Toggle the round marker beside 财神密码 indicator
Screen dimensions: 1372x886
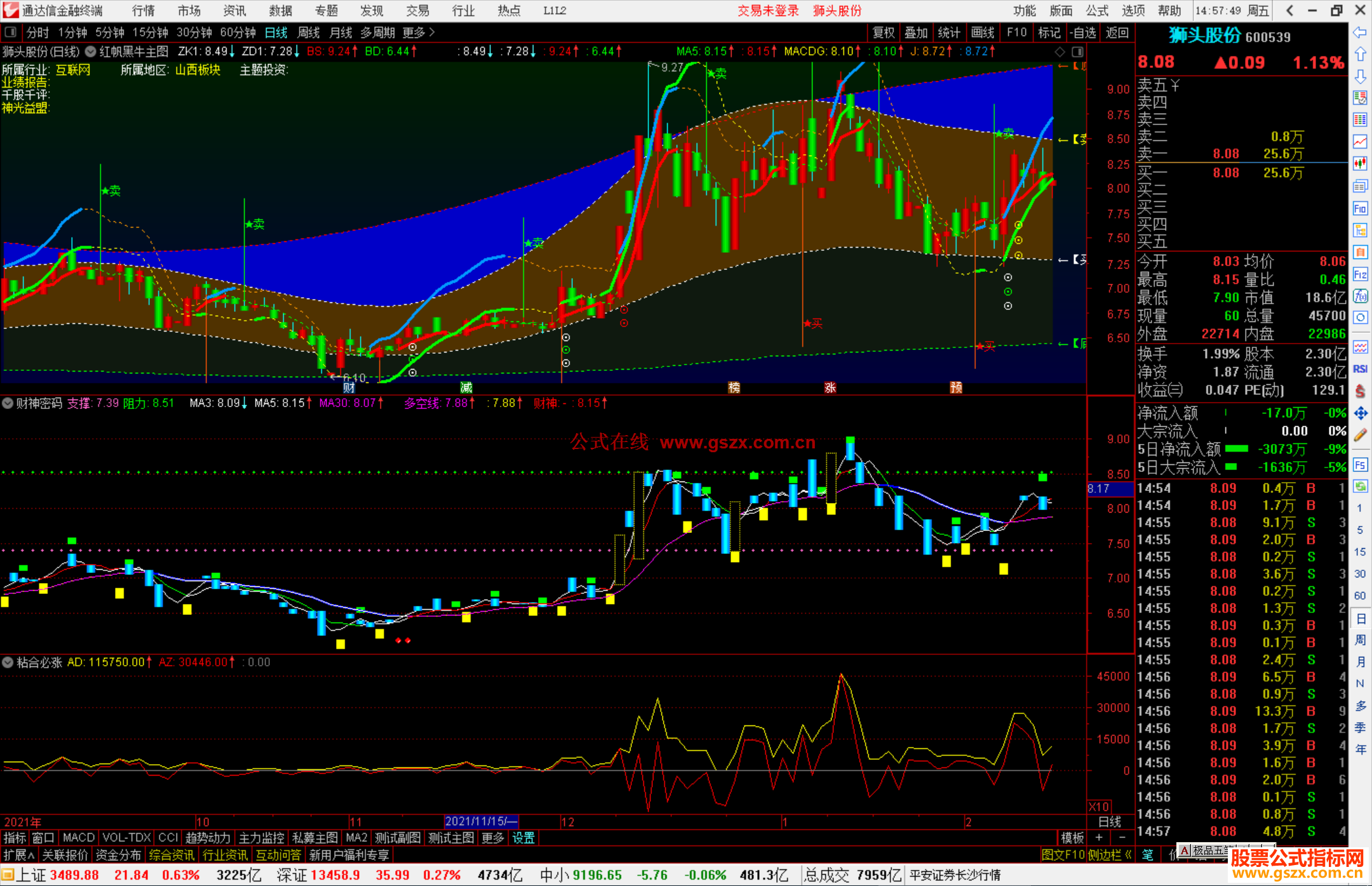(x=8, y=403)
